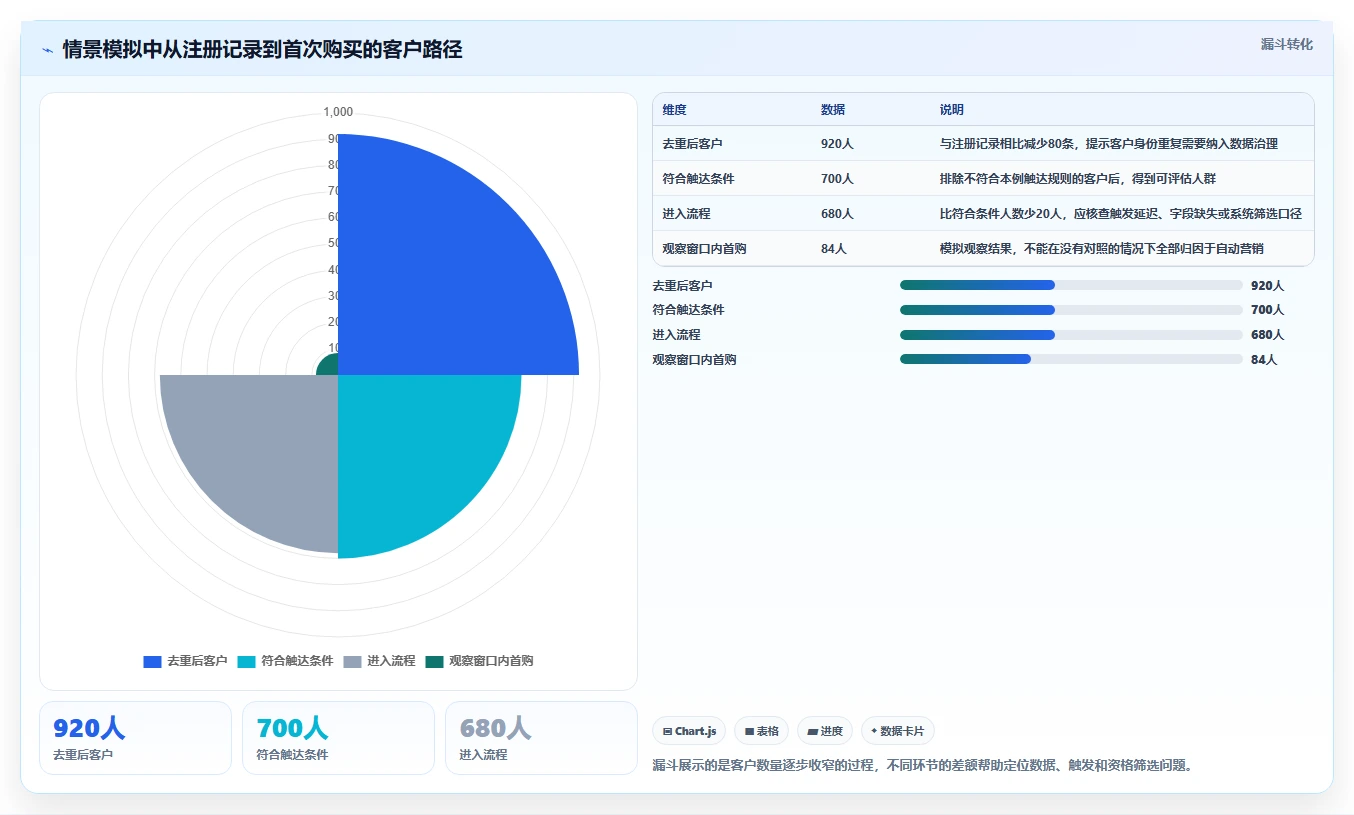This screenshot has width=1354, height=815.
Task: Click the 1,000 axis label on the chart
Action: 338,112
